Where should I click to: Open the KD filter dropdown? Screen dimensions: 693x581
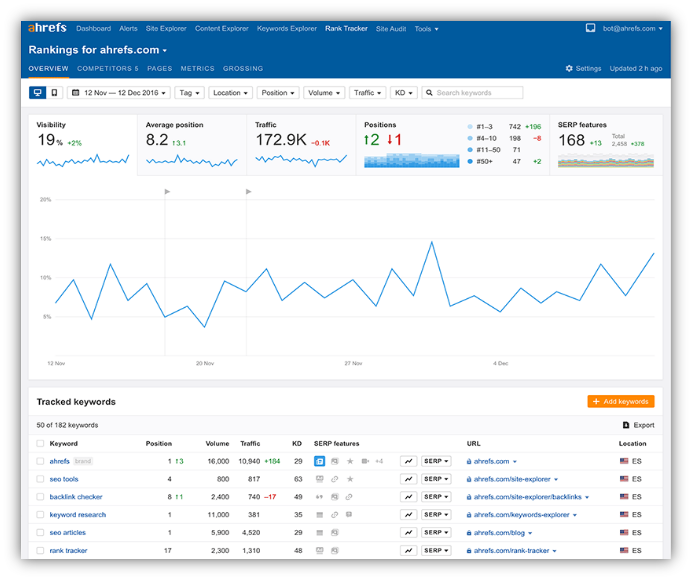(x=404, y=93)
